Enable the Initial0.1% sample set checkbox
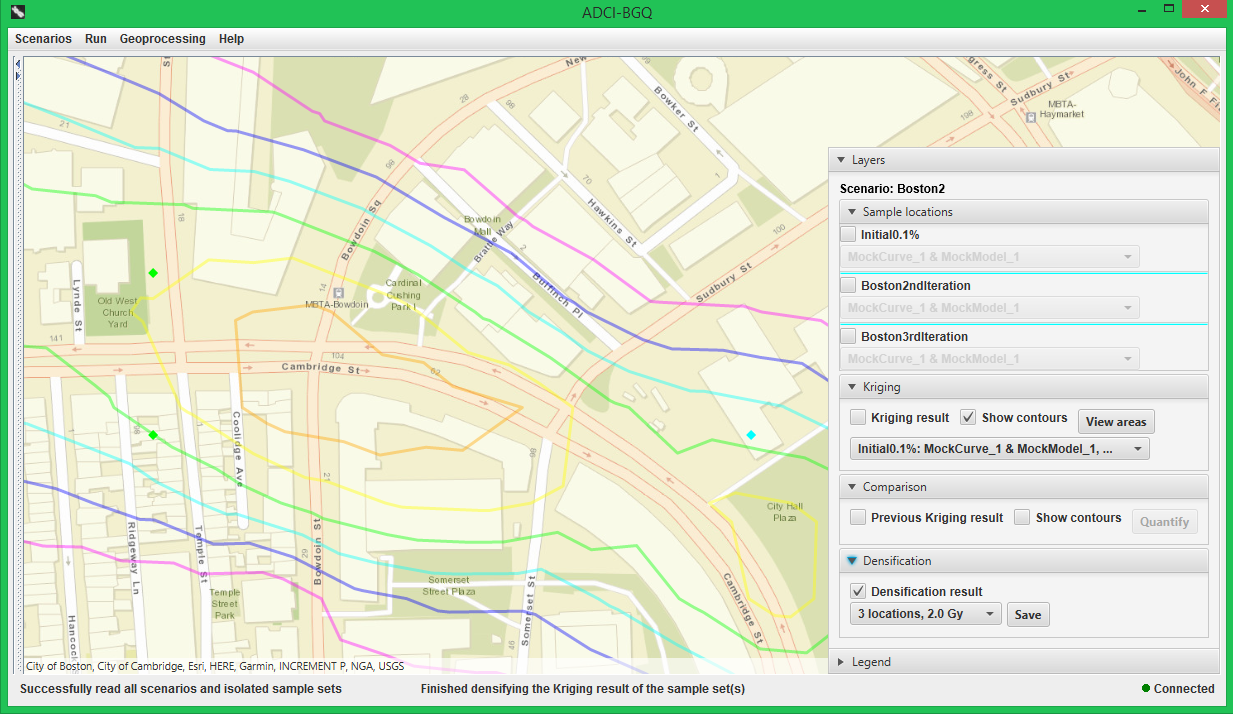Image resolution: width=1233 pixels, height=714 pixels. click(848, 234)
